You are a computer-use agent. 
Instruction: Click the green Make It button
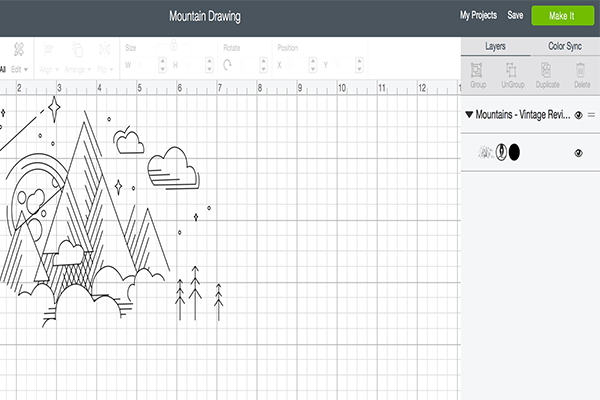coord(562,16)
